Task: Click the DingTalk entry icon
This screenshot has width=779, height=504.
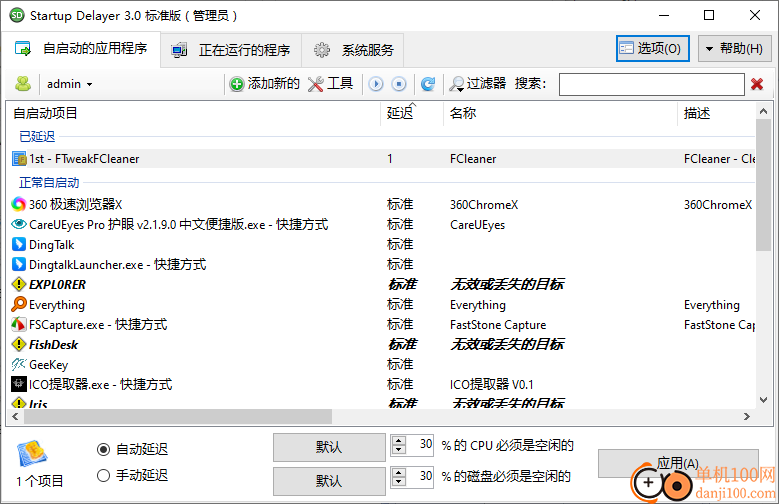Action: [x=19, y=244]
